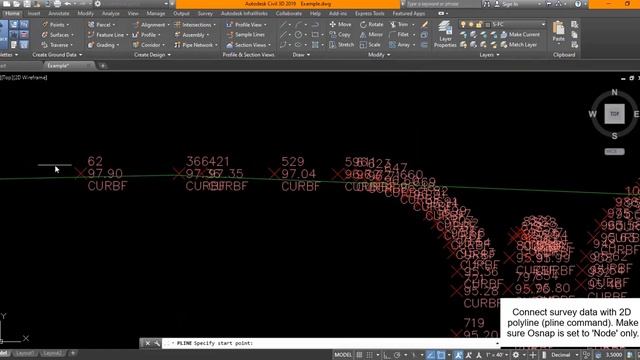Expand the Layers panel
The image size is (640, 360).
point(489,55)
